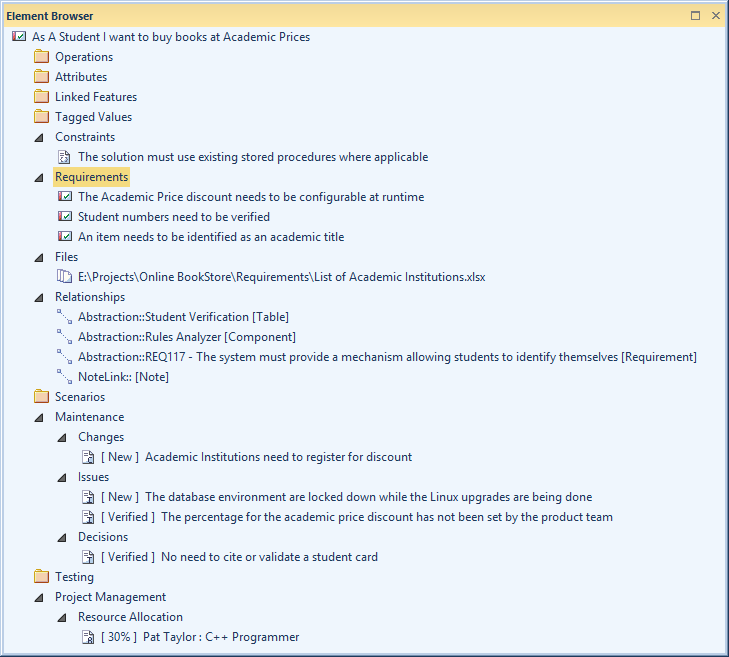Select the Scenarios folder label
Viewport: 729px width, 657px height.
pos(80,397)
